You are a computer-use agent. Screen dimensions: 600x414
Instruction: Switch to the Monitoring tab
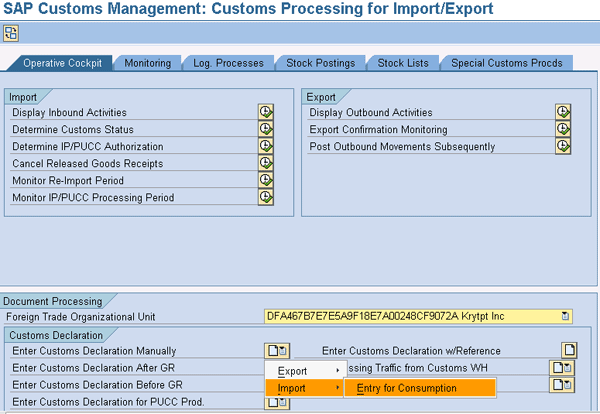click(x=147, y=63)
